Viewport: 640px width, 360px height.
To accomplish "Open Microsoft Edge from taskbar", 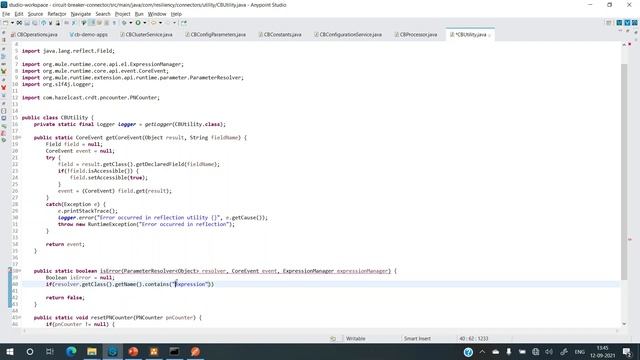I will (71, 351).
